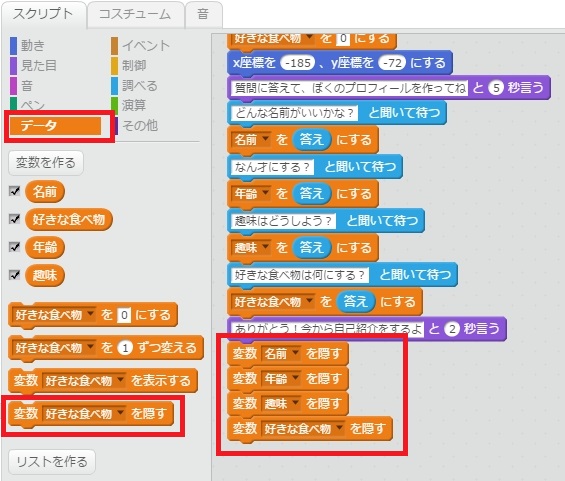Click the 5 seconds field in say block
The image size is (565, 481).
point(496,88)
